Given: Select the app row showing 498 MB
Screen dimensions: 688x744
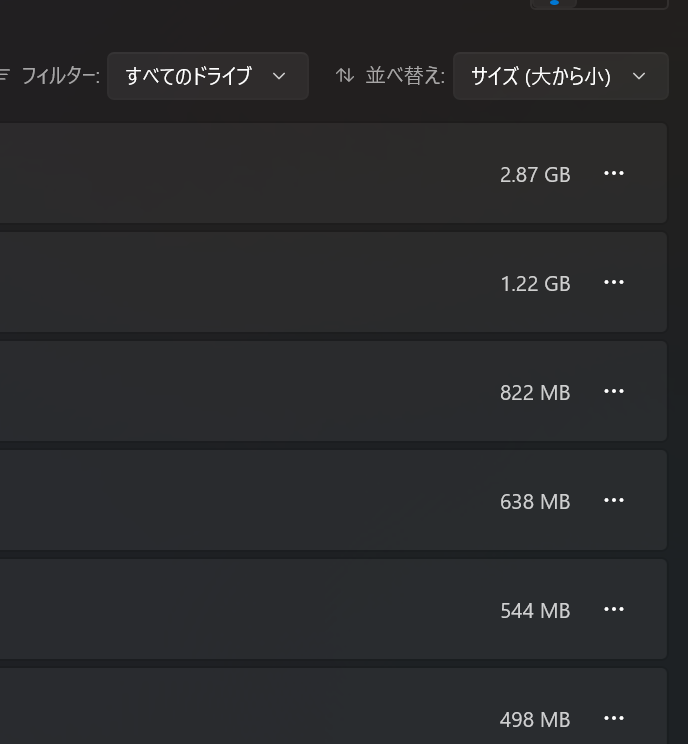Looking at the screenshot, I should click(333, 706).
